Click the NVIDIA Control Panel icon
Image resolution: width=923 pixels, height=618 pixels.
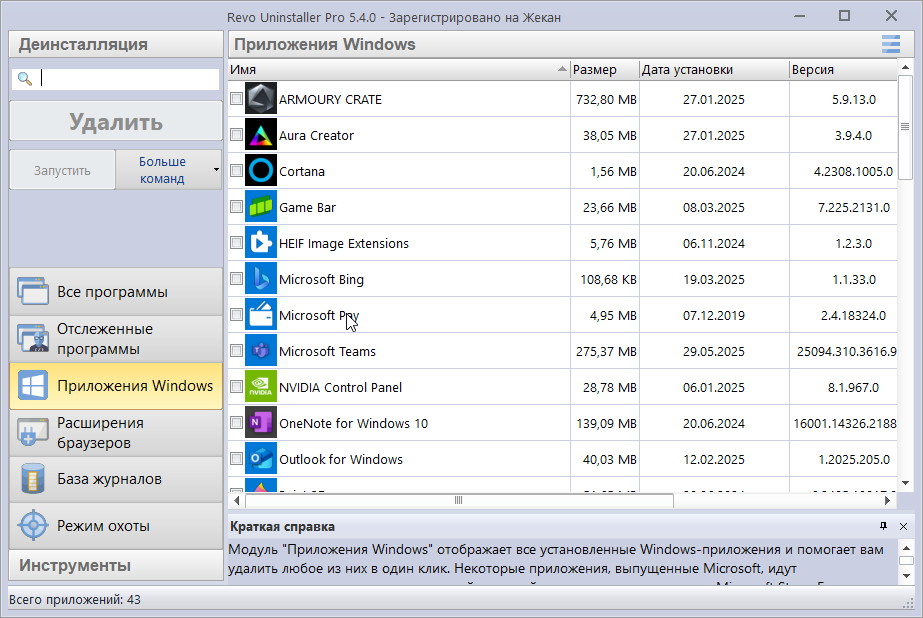(x=260, y=386)
